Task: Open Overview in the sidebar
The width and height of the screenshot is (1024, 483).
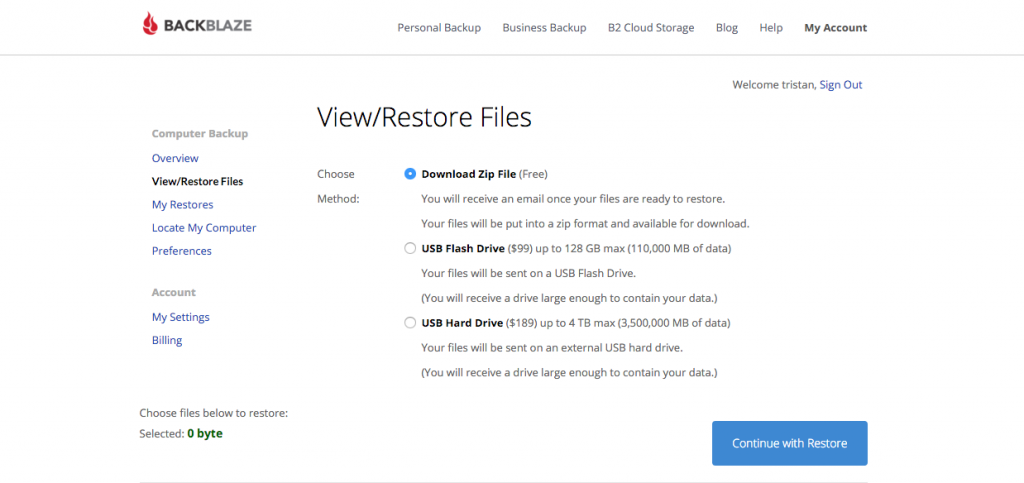Action: (175, 159)
